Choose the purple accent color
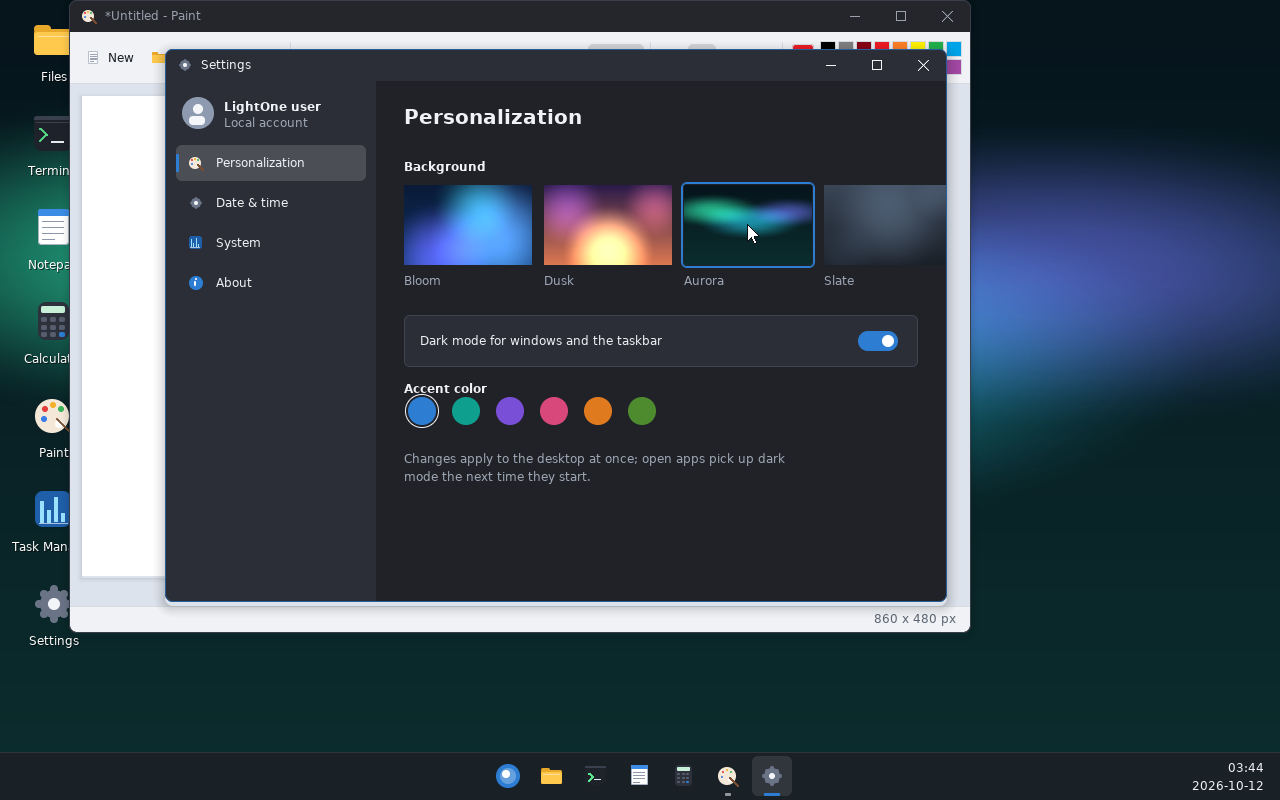The height and width of the screenshot is (800, 1280). click(x=510, y=411)
